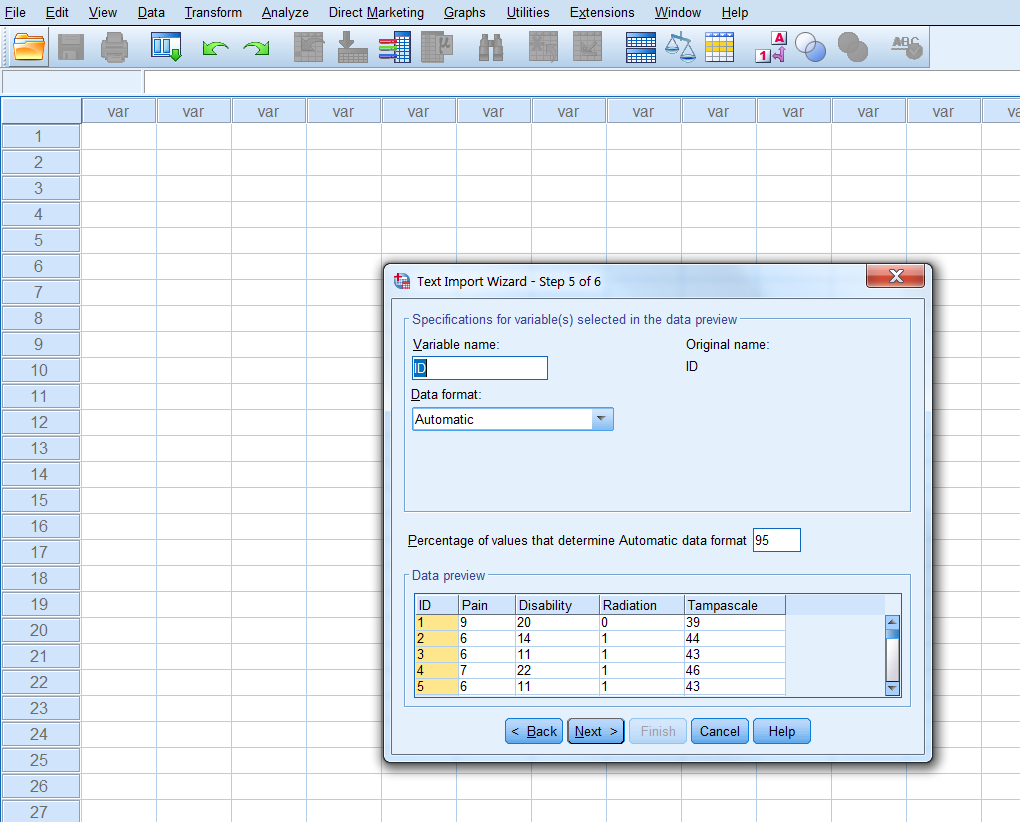The image size is (1020, 822).
Task: Click the Split File table icon
Action: [x=641, y=48]
